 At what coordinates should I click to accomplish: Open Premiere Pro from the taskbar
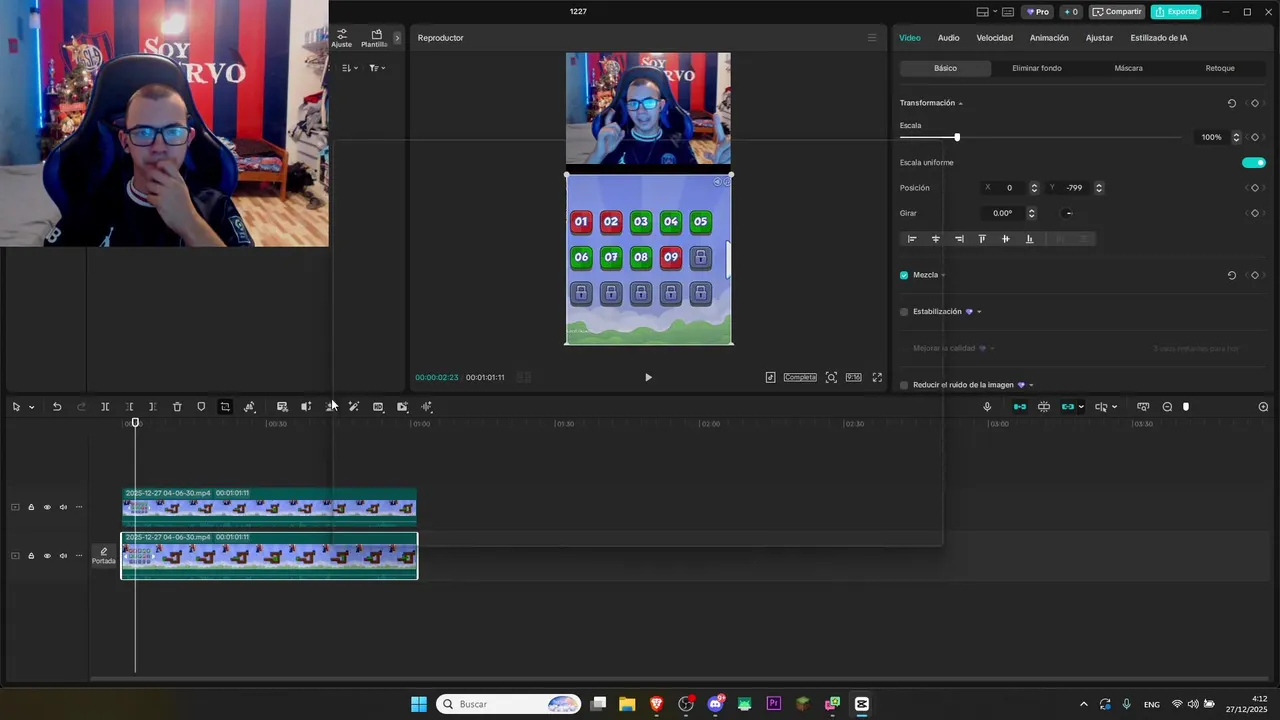coord(774,704)
